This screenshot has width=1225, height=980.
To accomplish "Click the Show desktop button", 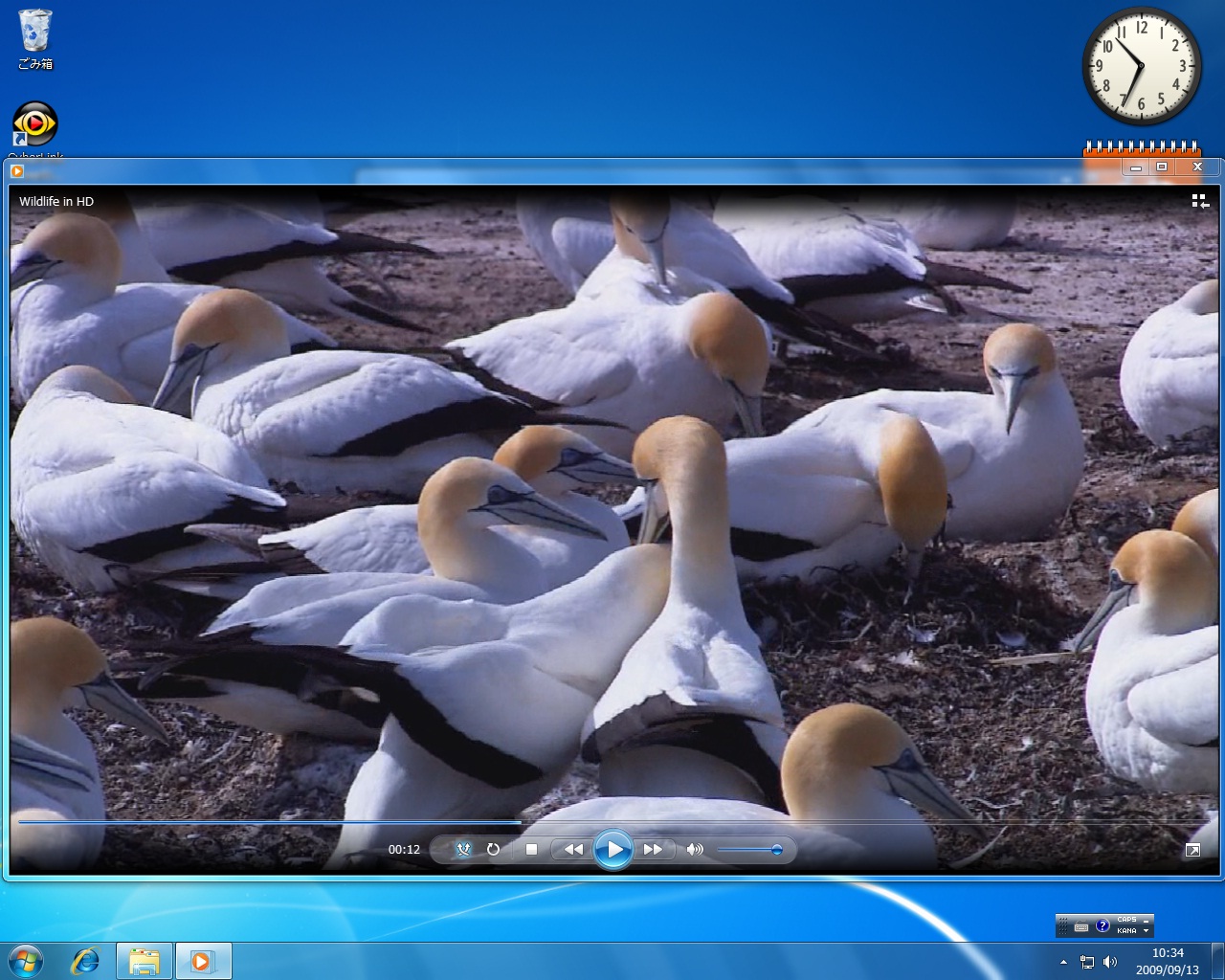I will pyautogui.click(x=1217, y=961).
